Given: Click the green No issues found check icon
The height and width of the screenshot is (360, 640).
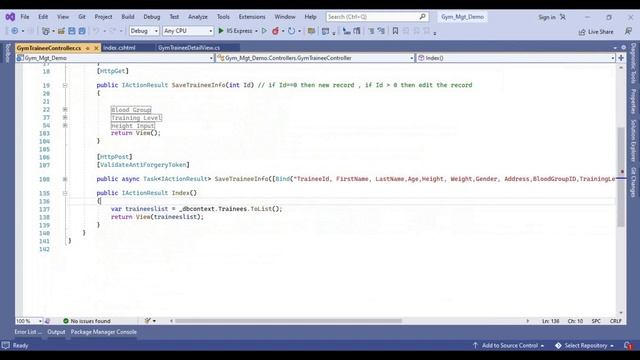Looking at the screenshot, I should 66,321.
